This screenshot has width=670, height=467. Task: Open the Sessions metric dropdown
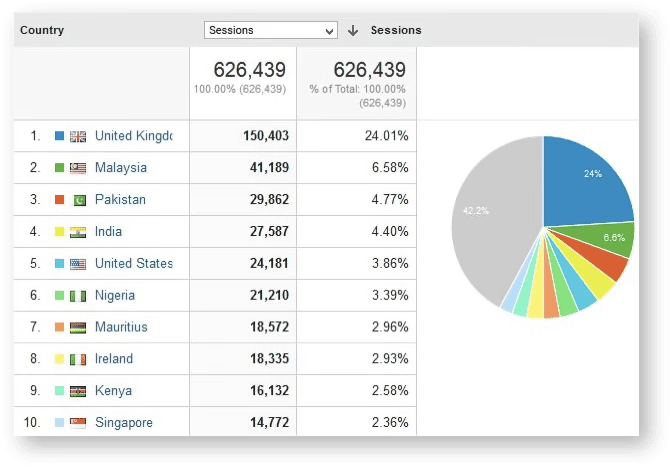coord(271,30)
